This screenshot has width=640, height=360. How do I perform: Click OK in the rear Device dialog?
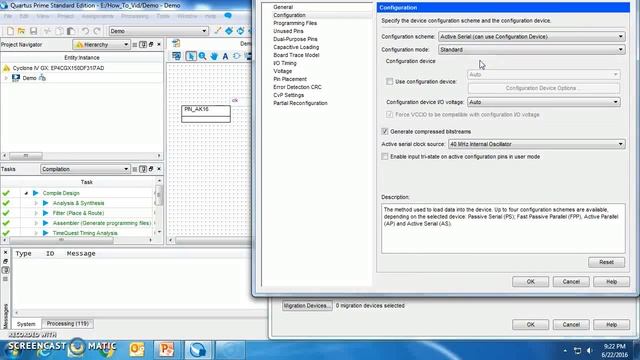point(530,324)
